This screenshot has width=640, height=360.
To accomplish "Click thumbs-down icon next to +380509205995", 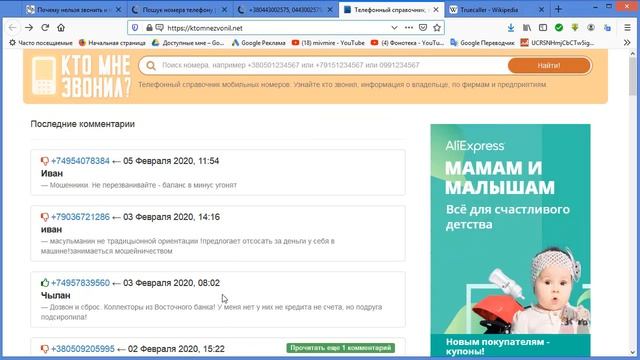I will click(44, 349).
